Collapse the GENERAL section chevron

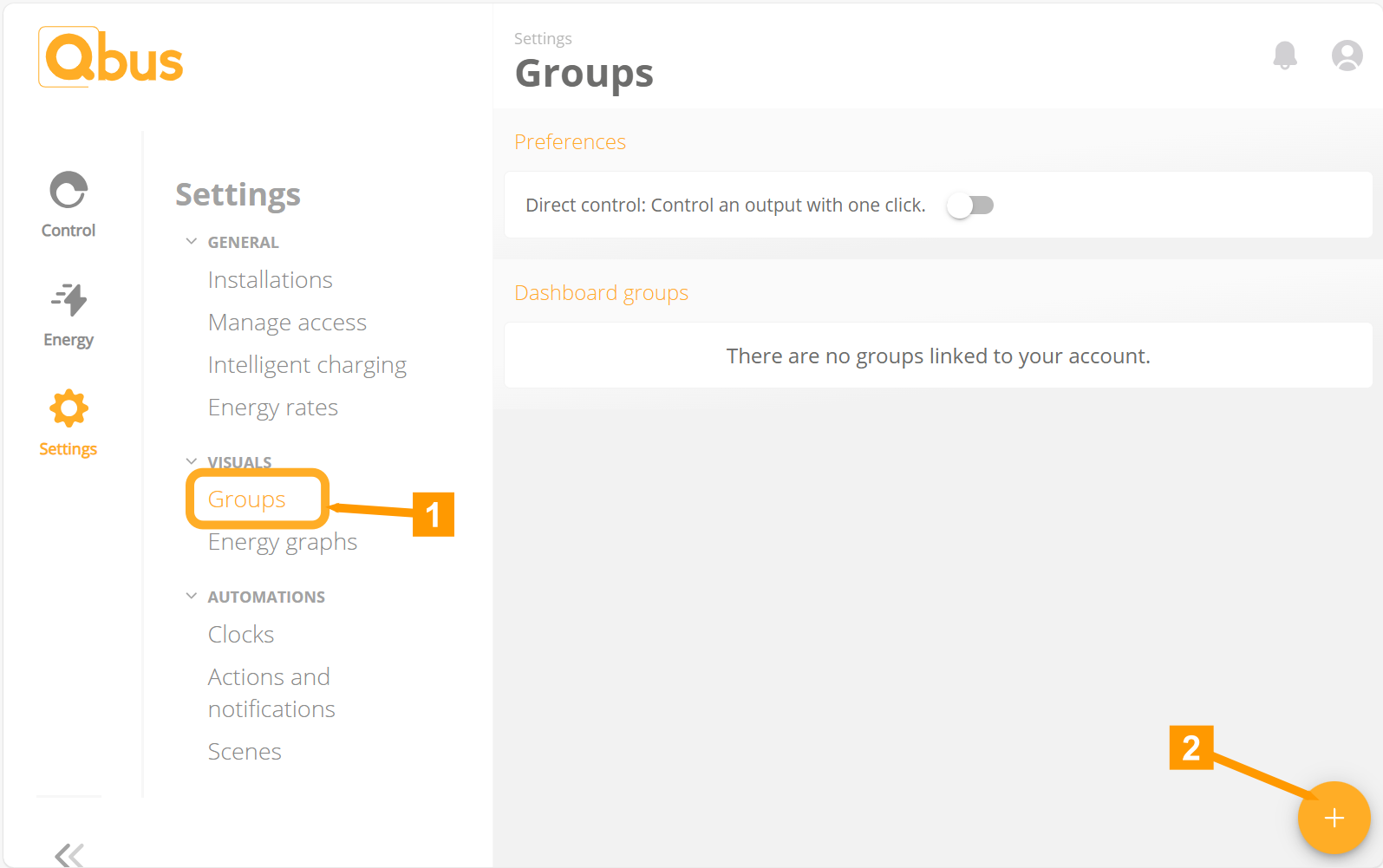[192, 242]
